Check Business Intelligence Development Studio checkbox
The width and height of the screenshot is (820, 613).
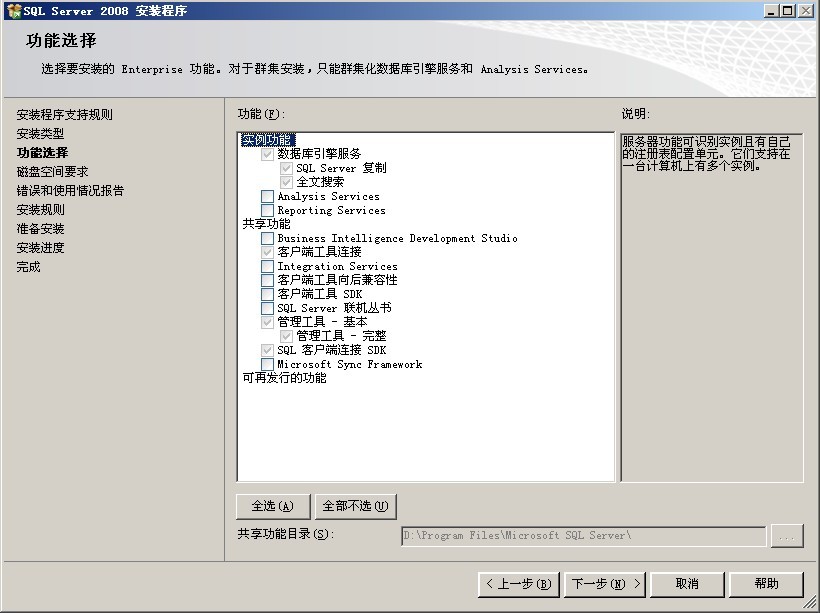[x=267, y=239]
